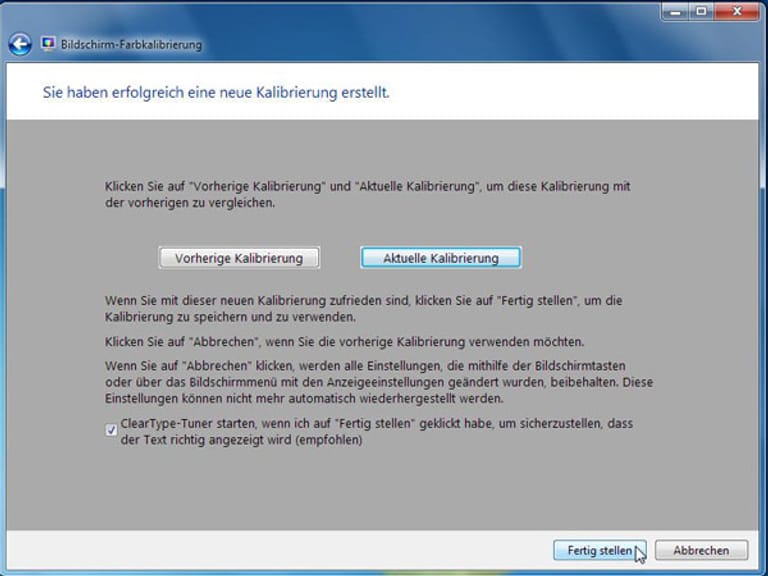Maximize the calibration window
The image size is (768, 576).
tap(701, 12)
